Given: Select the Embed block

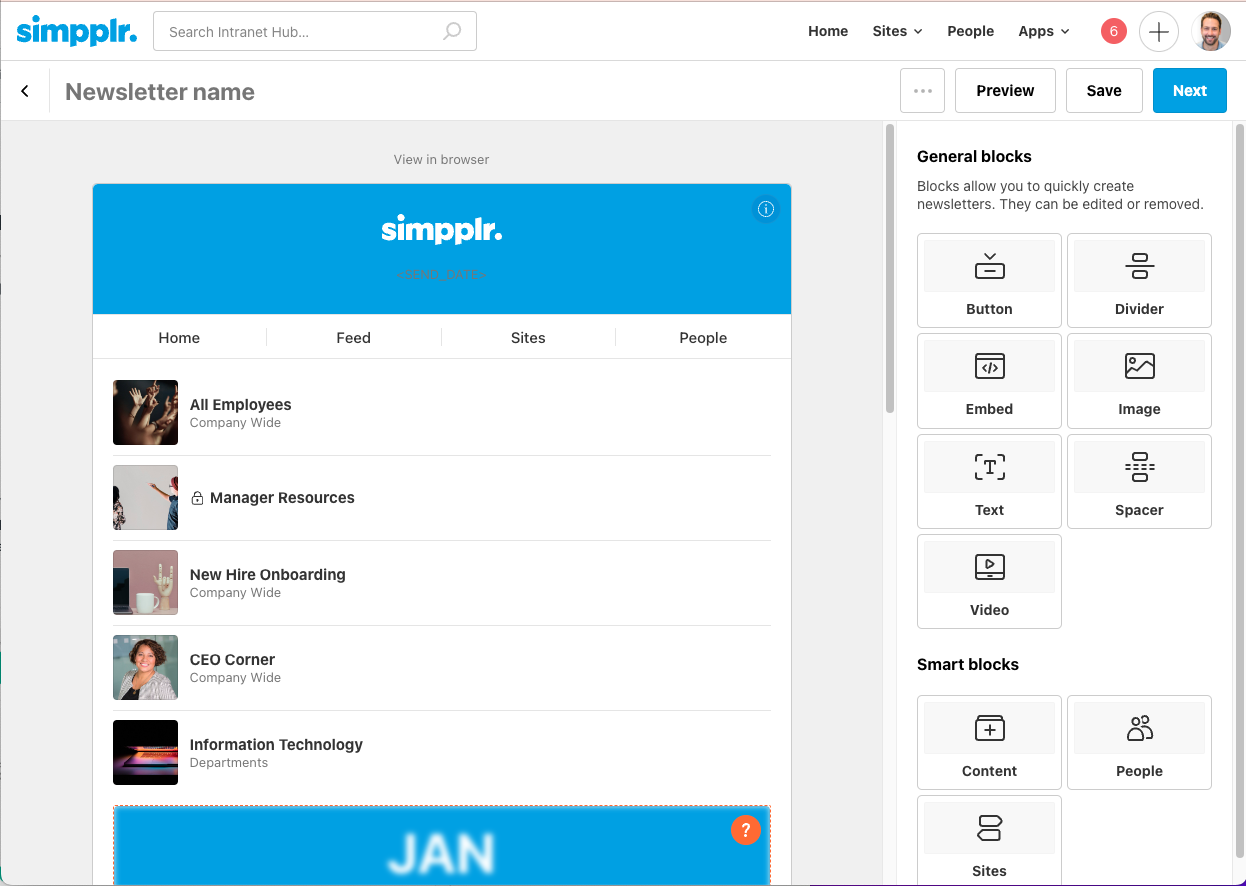Looking at the screenshot, I should 989,381.
